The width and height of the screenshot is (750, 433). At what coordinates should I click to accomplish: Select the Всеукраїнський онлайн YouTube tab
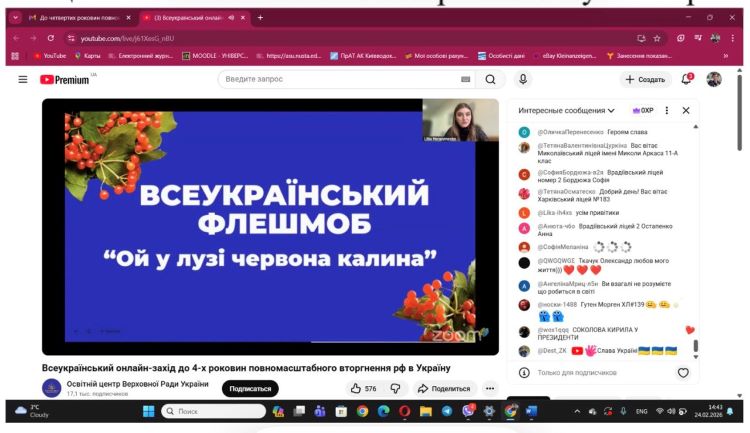pos(189,18)
